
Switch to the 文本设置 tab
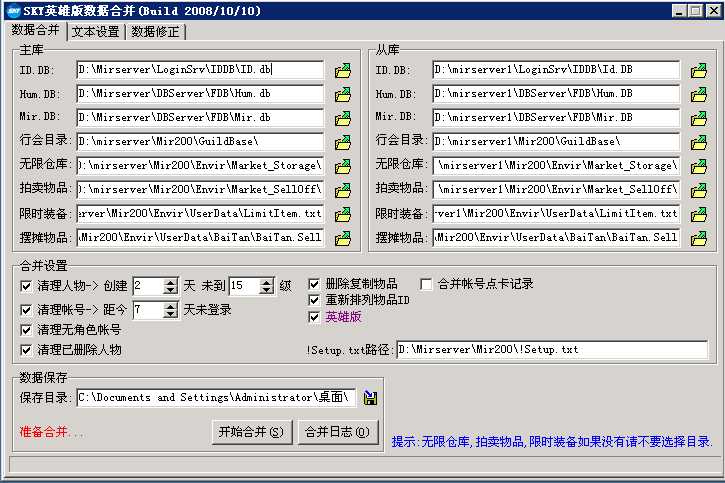[x=96, y=32]
